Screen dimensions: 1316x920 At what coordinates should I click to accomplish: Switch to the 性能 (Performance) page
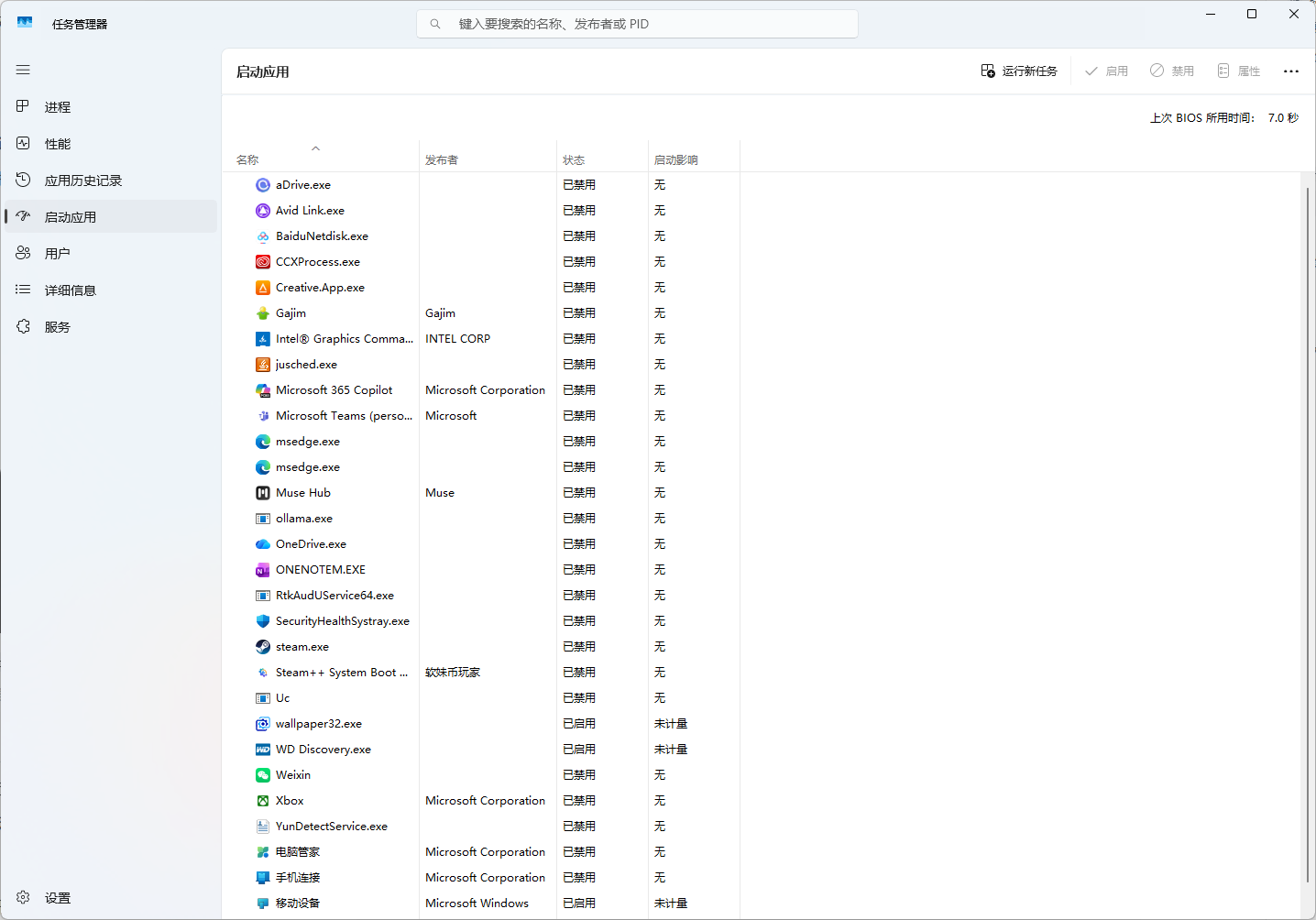pos(57,144)
